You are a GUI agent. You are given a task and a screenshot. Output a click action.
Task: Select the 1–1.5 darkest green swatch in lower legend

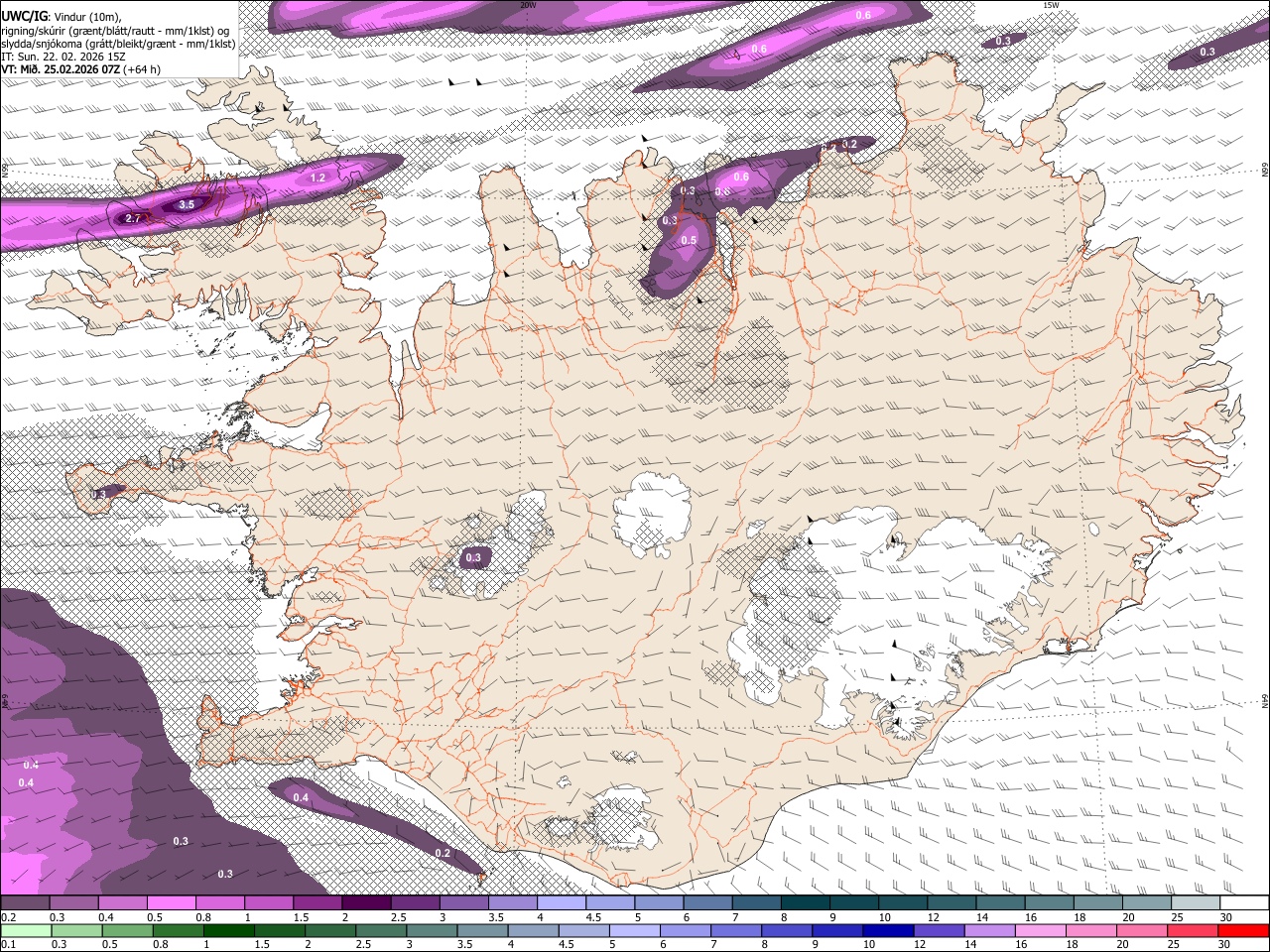229,930
